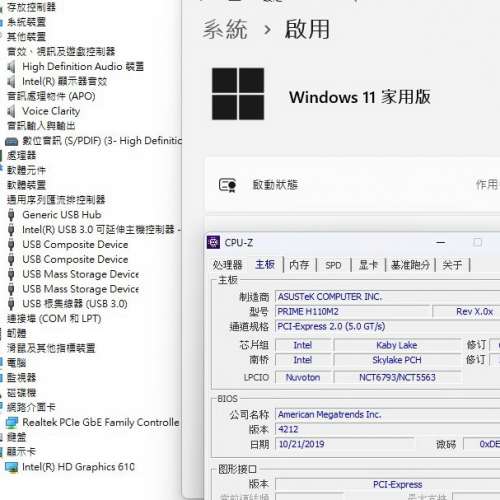Click American Megatrends Inc. BIOS field

coord(388,415)
